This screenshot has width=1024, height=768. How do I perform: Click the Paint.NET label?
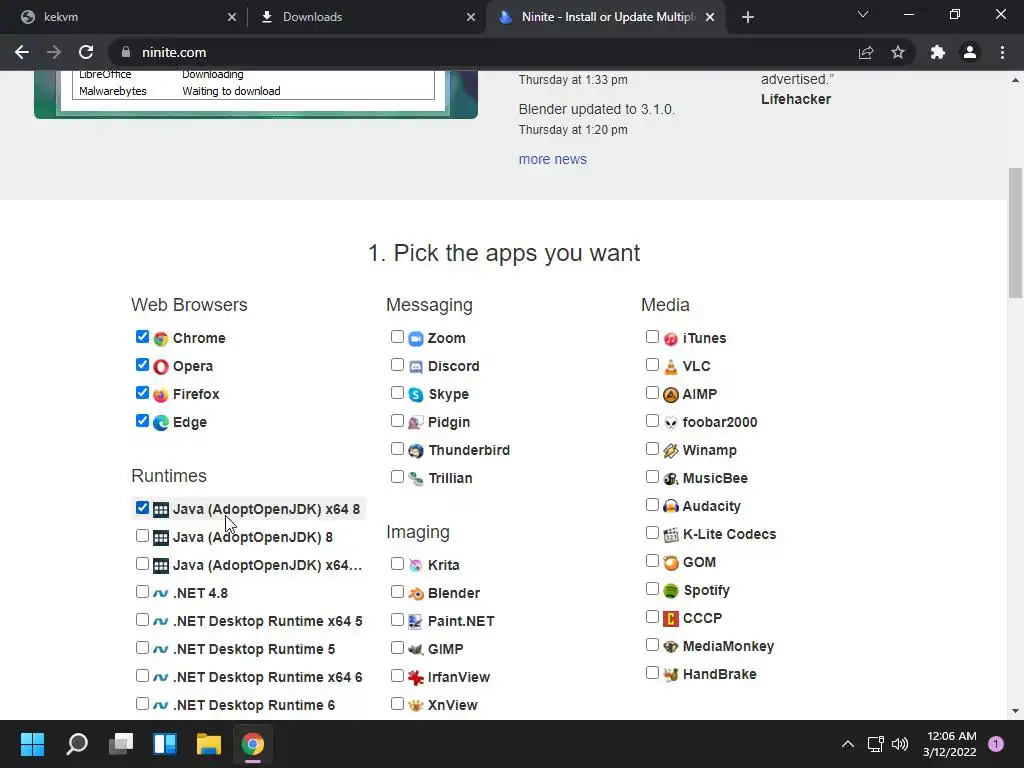(x=461, y=621)
